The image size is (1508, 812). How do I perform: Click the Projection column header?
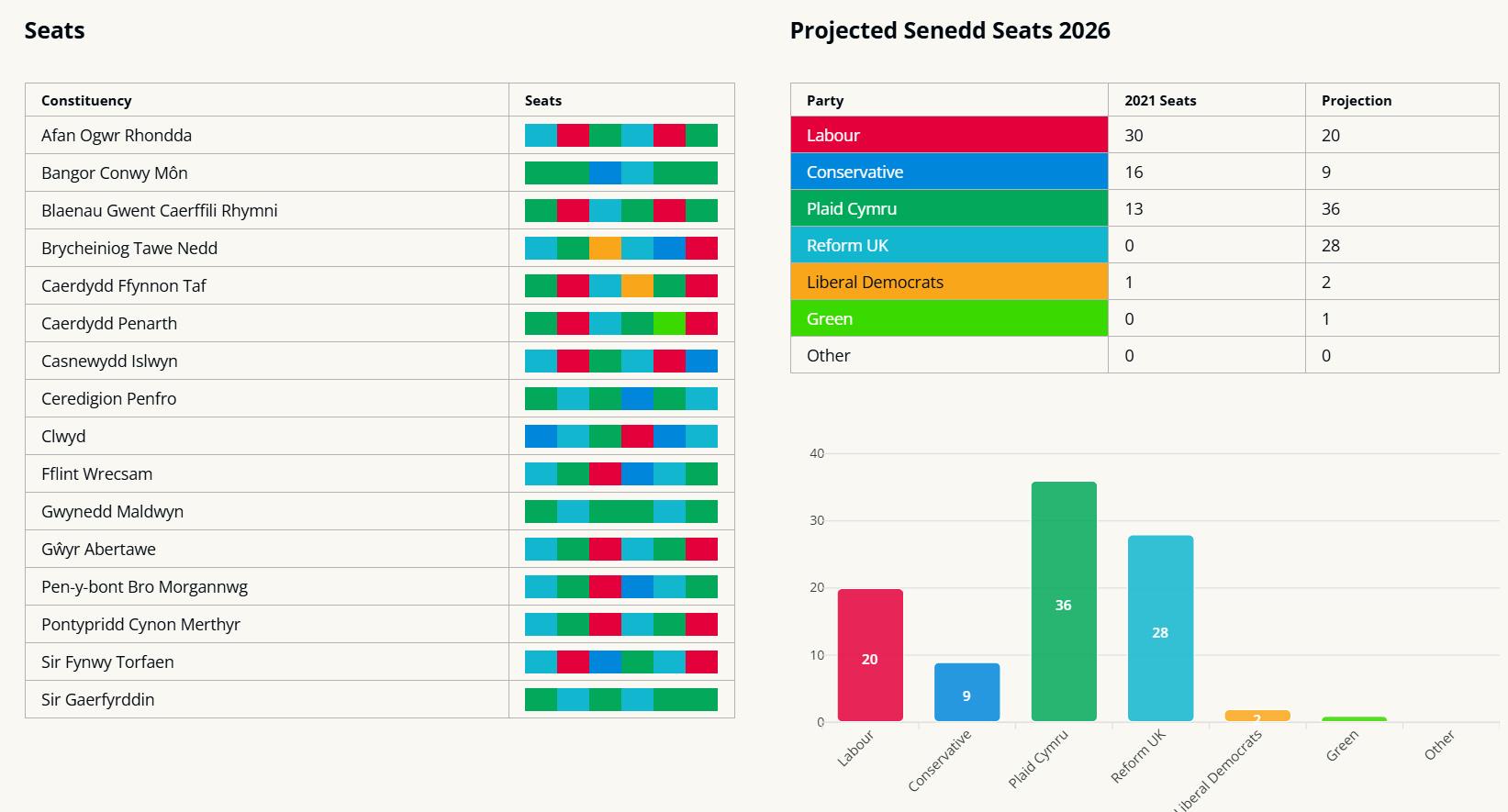(1356, 101)
